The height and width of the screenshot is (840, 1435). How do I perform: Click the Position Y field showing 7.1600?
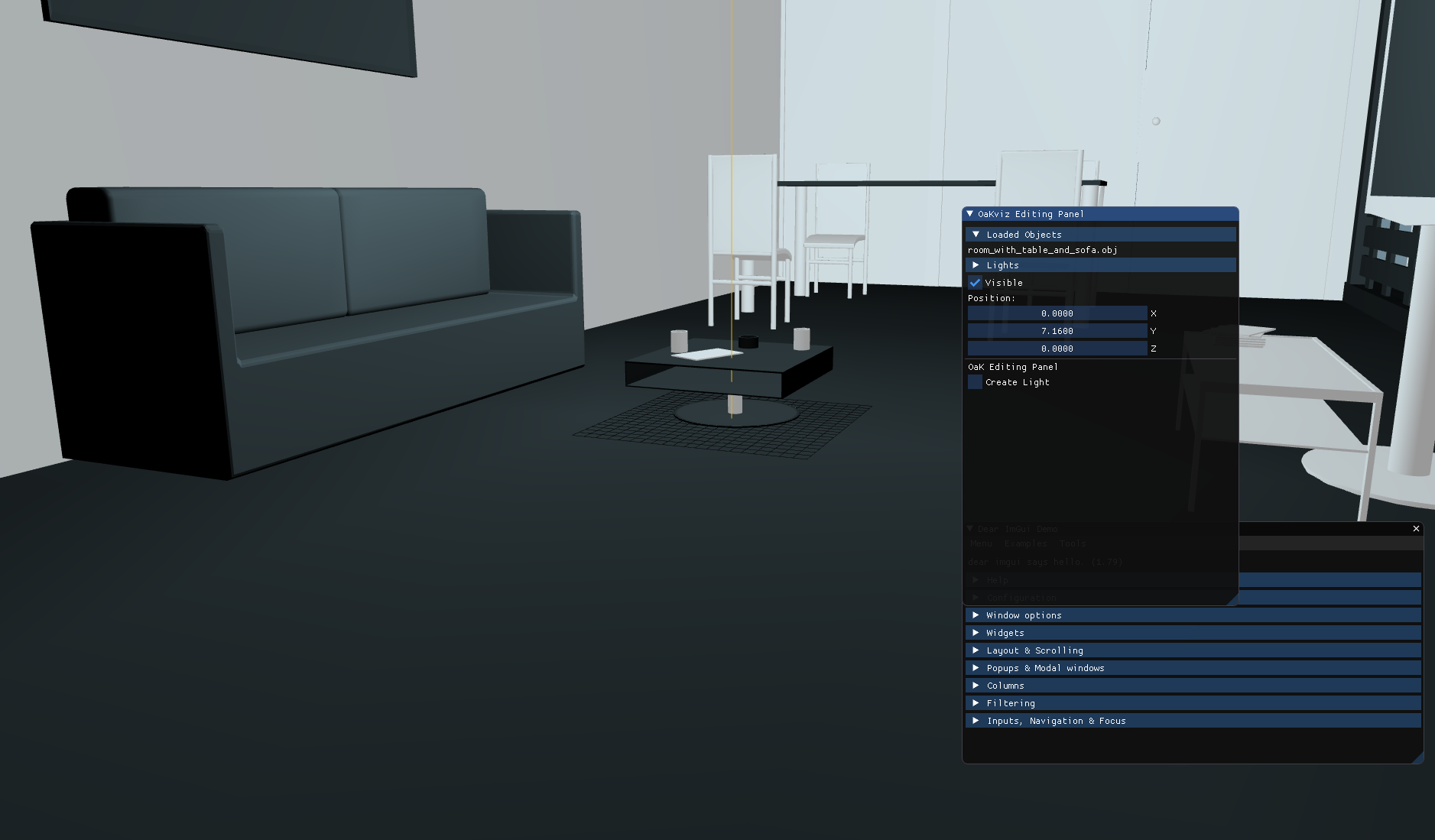click(1057, 331)
